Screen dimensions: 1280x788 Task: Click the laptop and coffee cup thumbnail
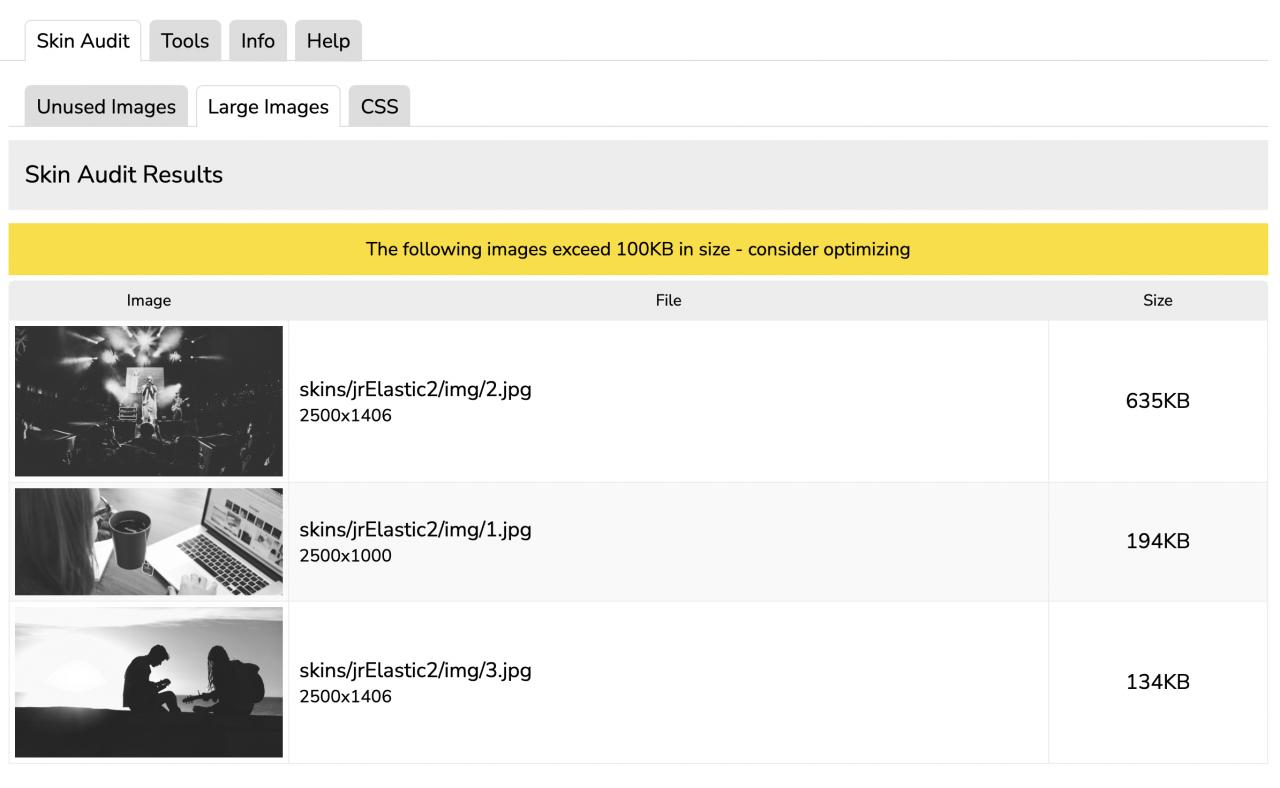[149, 542]
